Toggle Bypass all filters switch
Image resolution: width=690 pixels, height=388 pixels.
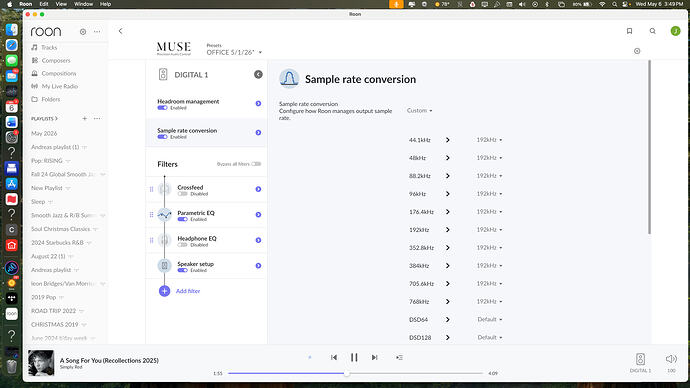(x=256, y=164)
